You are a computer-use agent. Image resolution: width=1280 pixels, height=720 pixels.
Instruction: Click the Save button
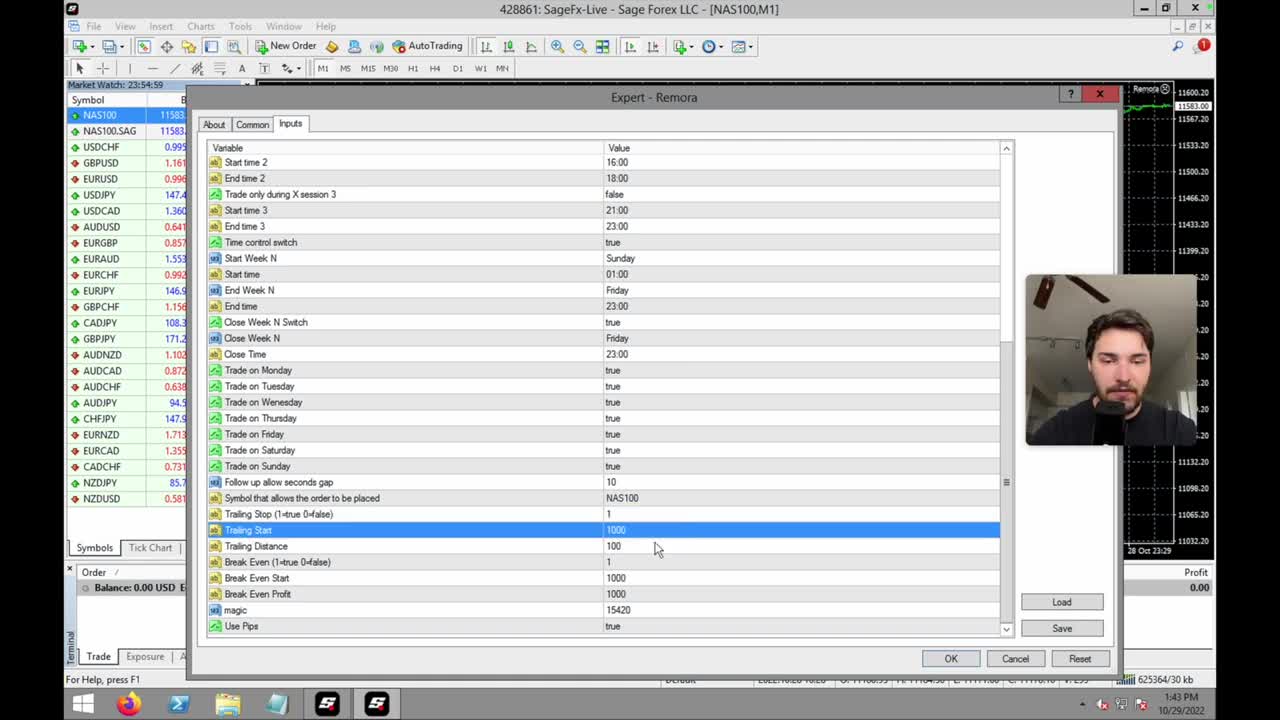click(x=1062, y=628)
